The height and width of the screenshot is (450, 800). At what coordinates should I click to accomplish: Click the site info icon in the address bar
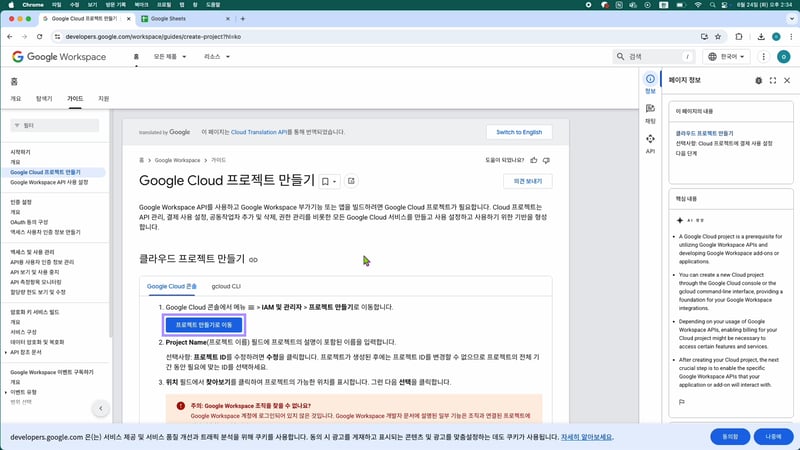[x=57, y=37]
